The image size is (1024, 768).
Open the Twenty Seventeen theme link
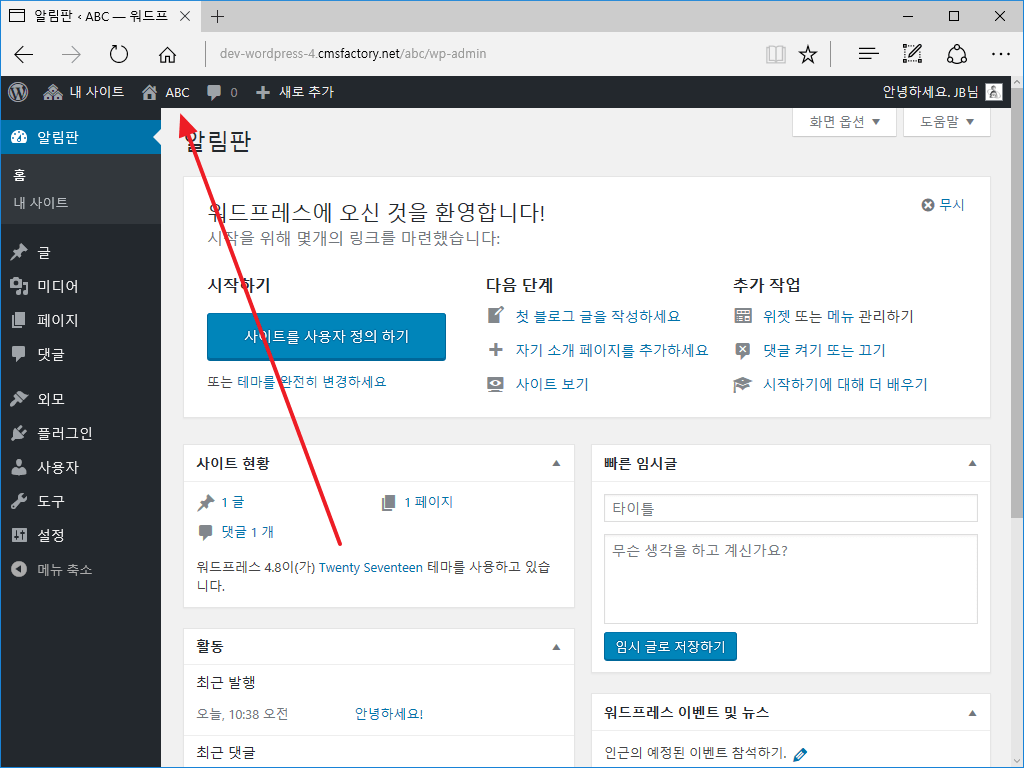coord(370,568)
